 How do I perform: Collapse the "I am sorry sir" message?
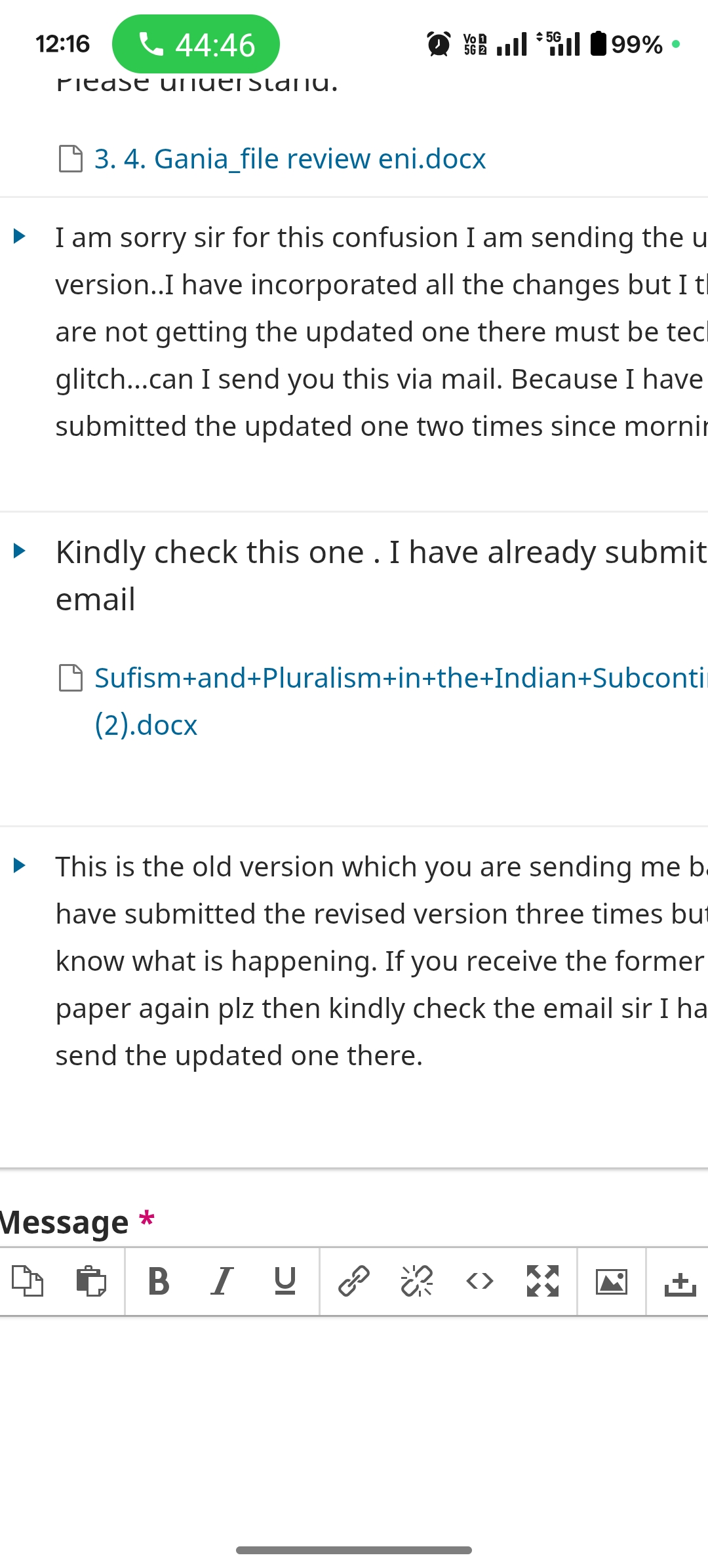20,236
